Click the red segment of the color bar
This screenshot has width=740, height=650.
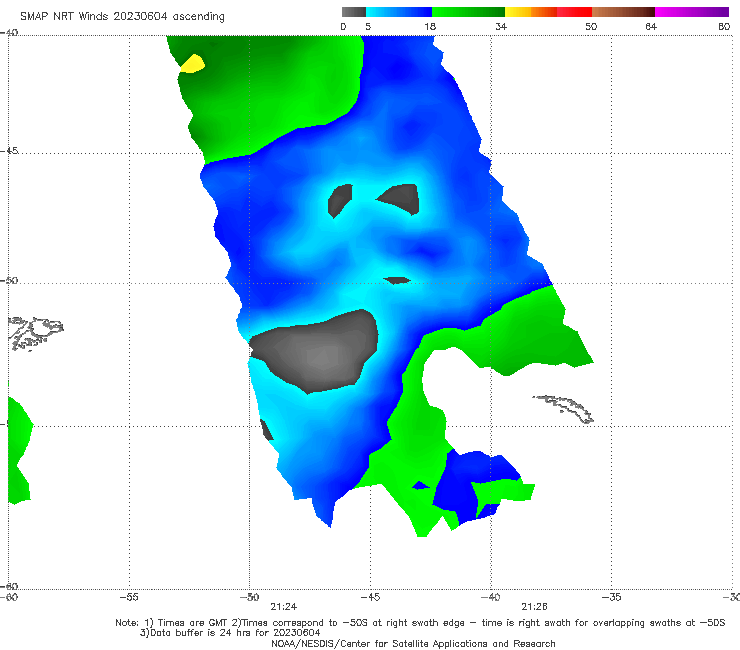click(x=574, y=12)
